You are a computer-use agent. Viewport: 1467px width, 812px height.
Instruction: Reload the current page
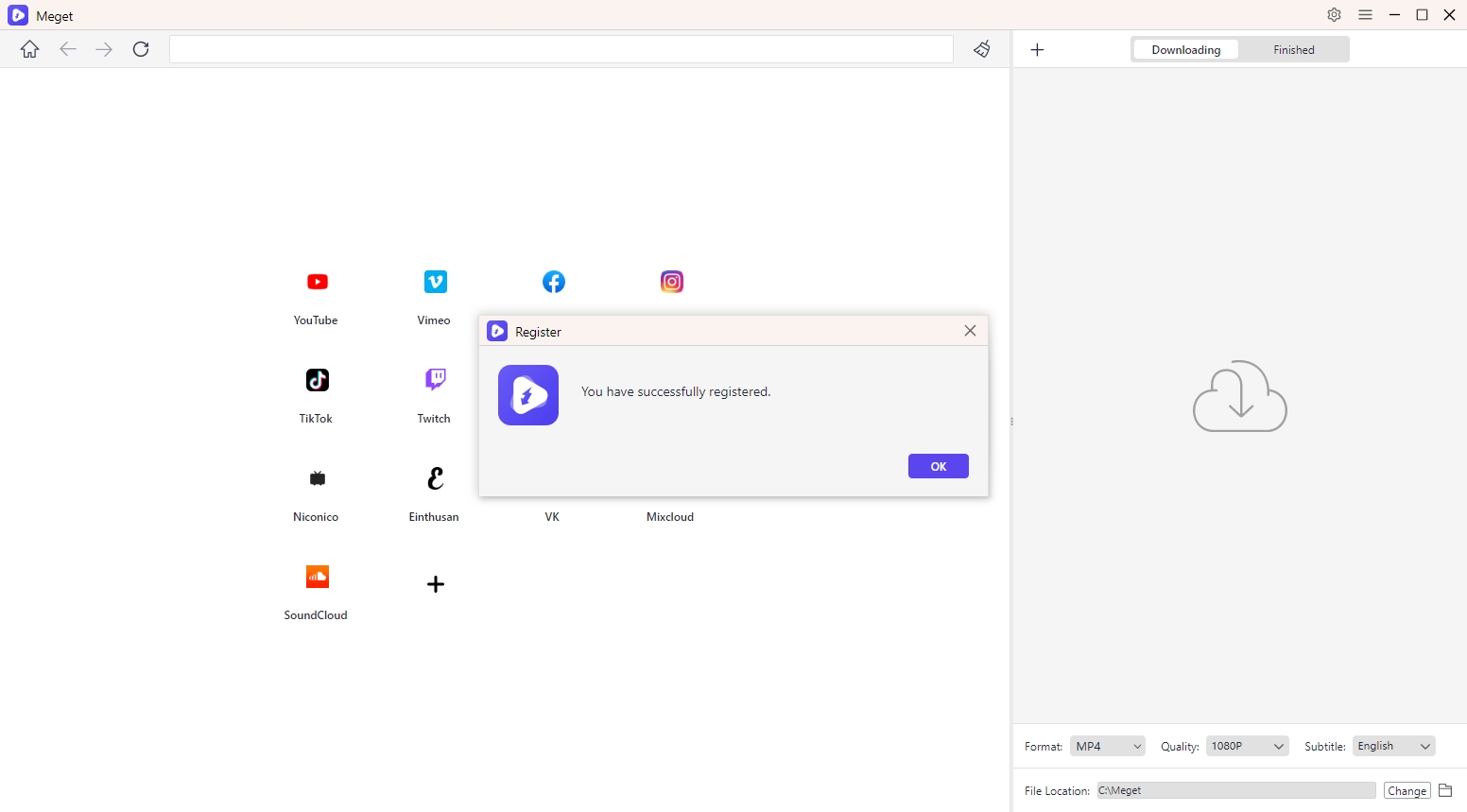(141, 49)
